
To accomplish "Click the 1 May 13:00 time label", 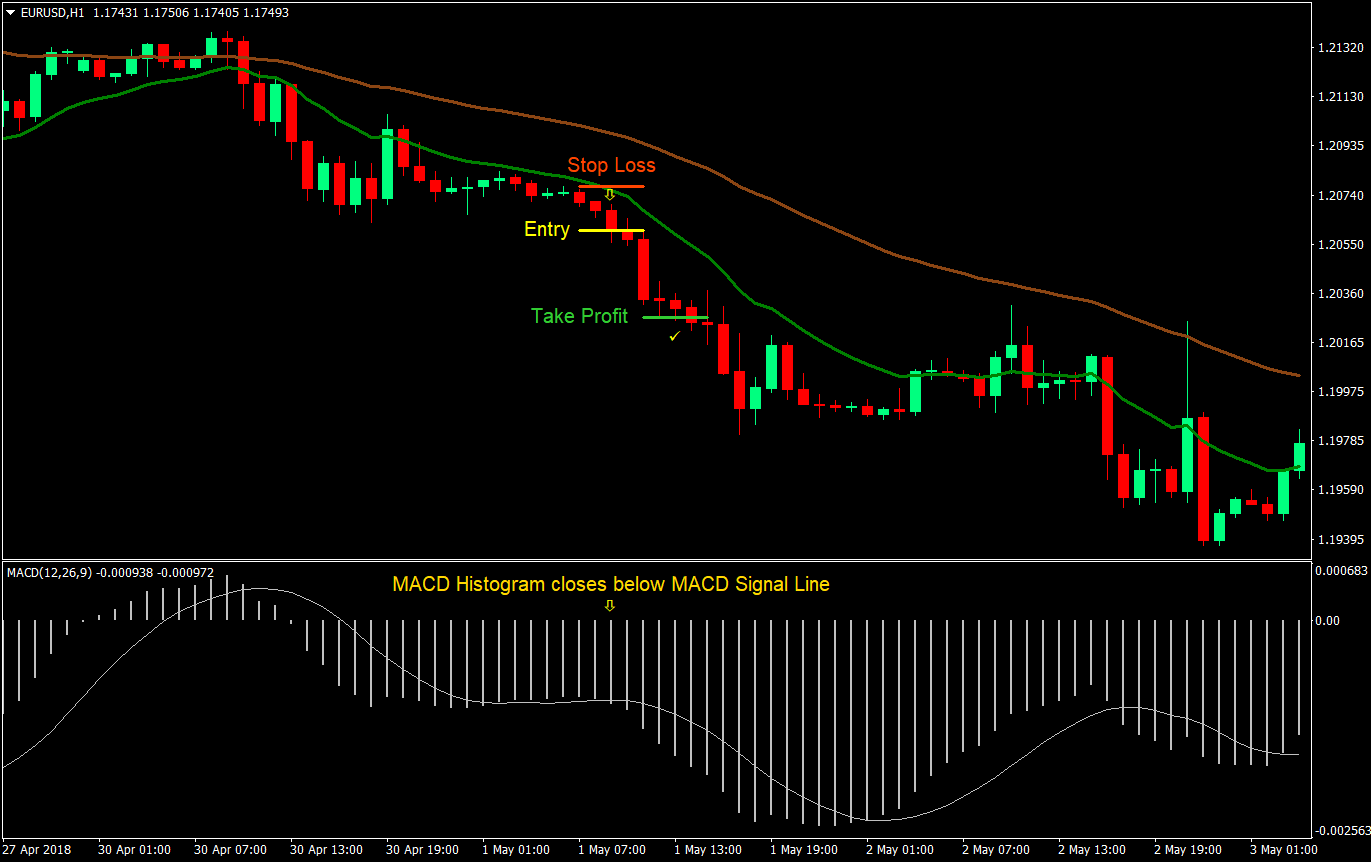I will (708, 850).
